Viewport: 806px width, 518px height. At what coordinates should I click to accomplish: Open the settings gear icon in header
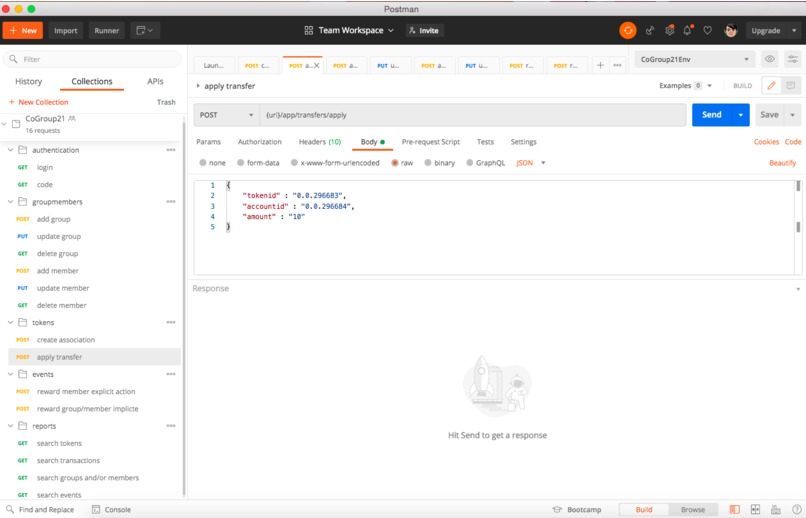click(669, 30)
